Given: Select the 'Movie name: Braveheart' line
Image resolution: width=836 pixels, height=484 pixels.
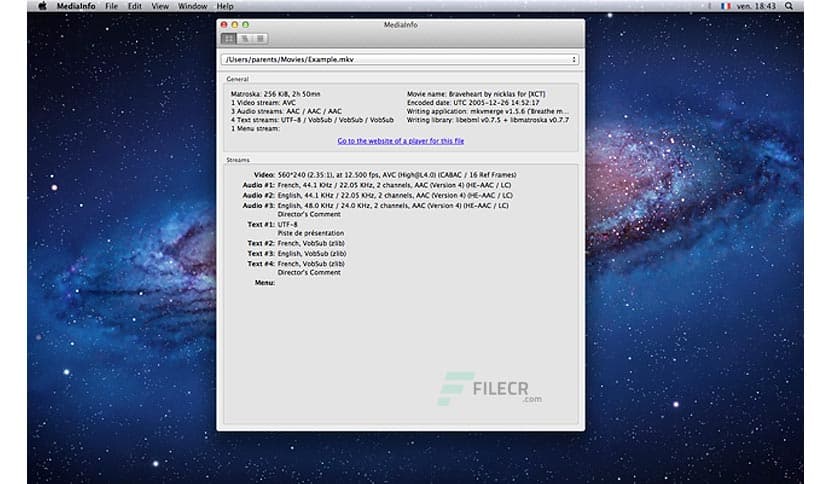Looking at the screenshot, I should tap(476, 94).
